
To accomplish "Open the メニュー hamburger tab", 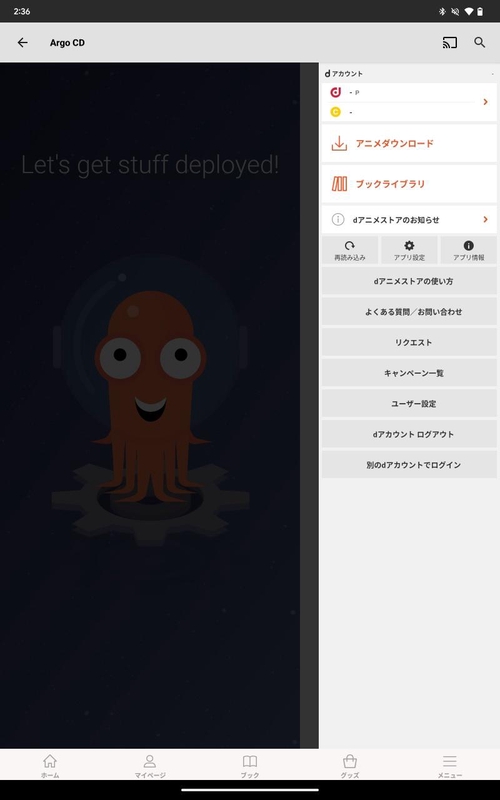I will (x=450, y=766).
